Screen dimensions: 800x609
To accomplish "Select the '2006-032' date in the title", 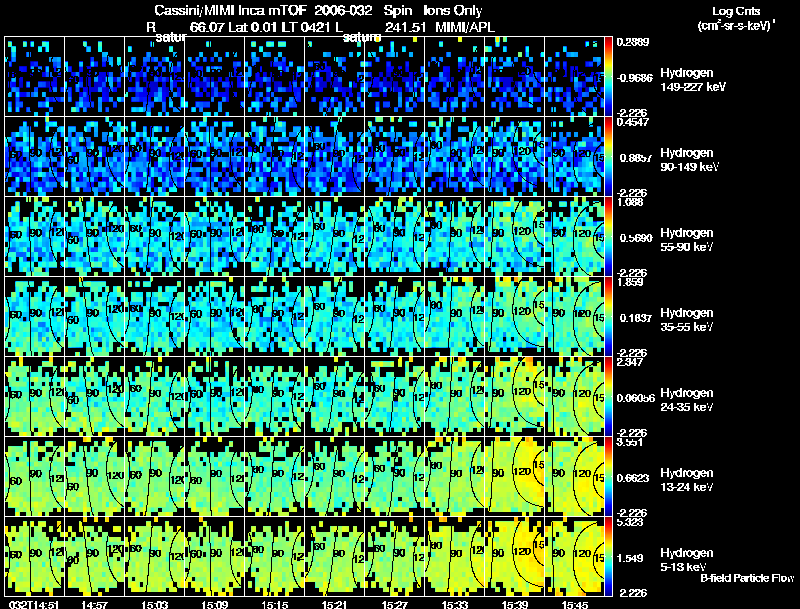I will pos(344,11).
